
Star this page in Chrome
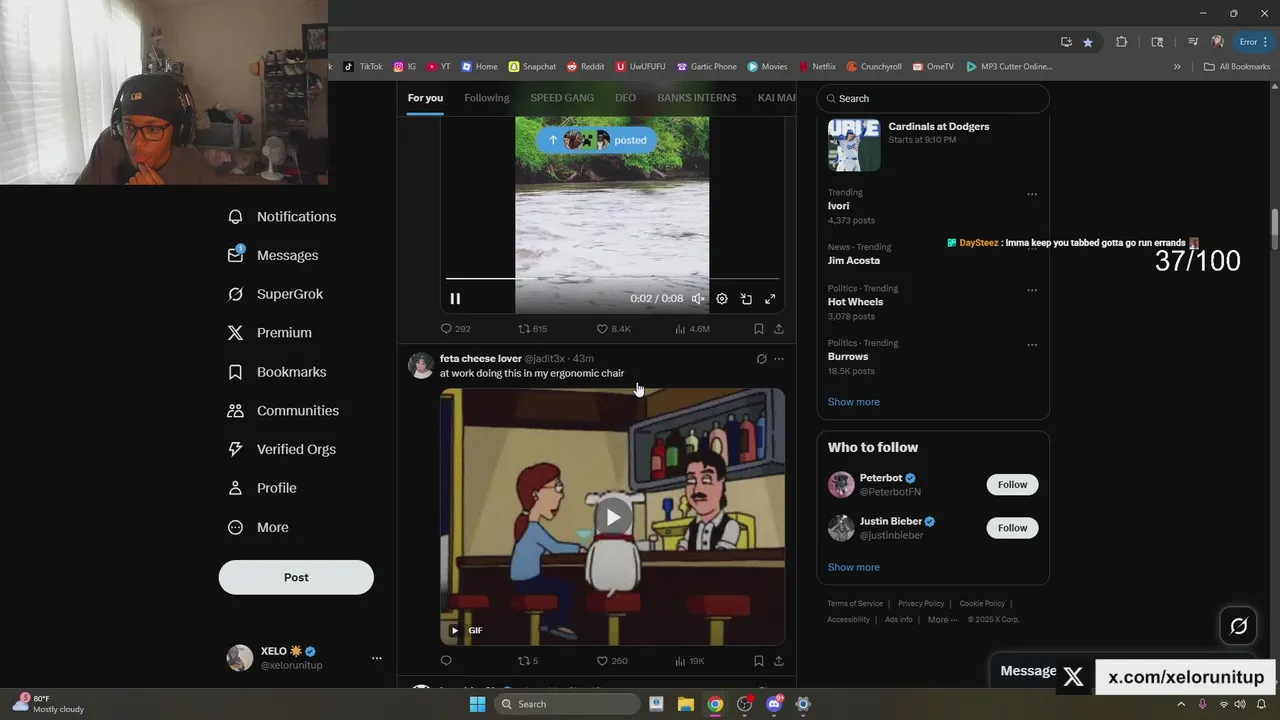(1088, 42)
